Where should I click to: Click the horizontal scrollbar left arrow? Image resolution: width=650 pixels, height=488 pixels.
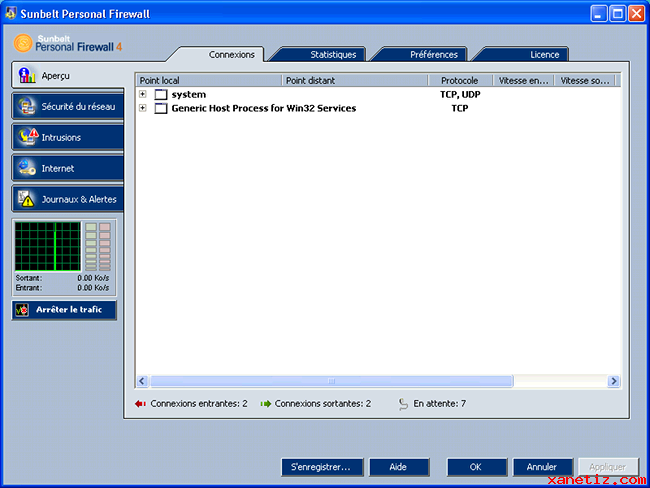click(142, 381)
